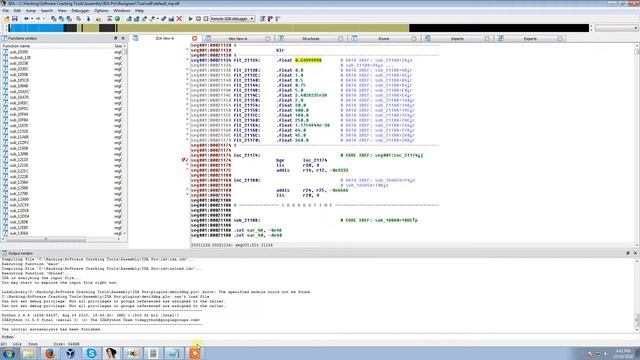Screen dimensions: 640x360
Task: Open the Options menu
Action: coord(101,11)
